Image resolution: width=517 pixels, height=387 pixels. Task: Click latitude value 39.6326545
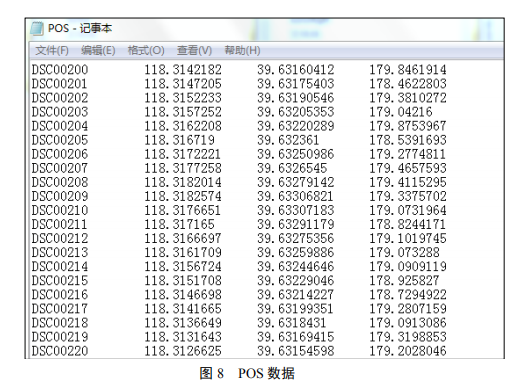pyautogui.click(x=292, y=168)
